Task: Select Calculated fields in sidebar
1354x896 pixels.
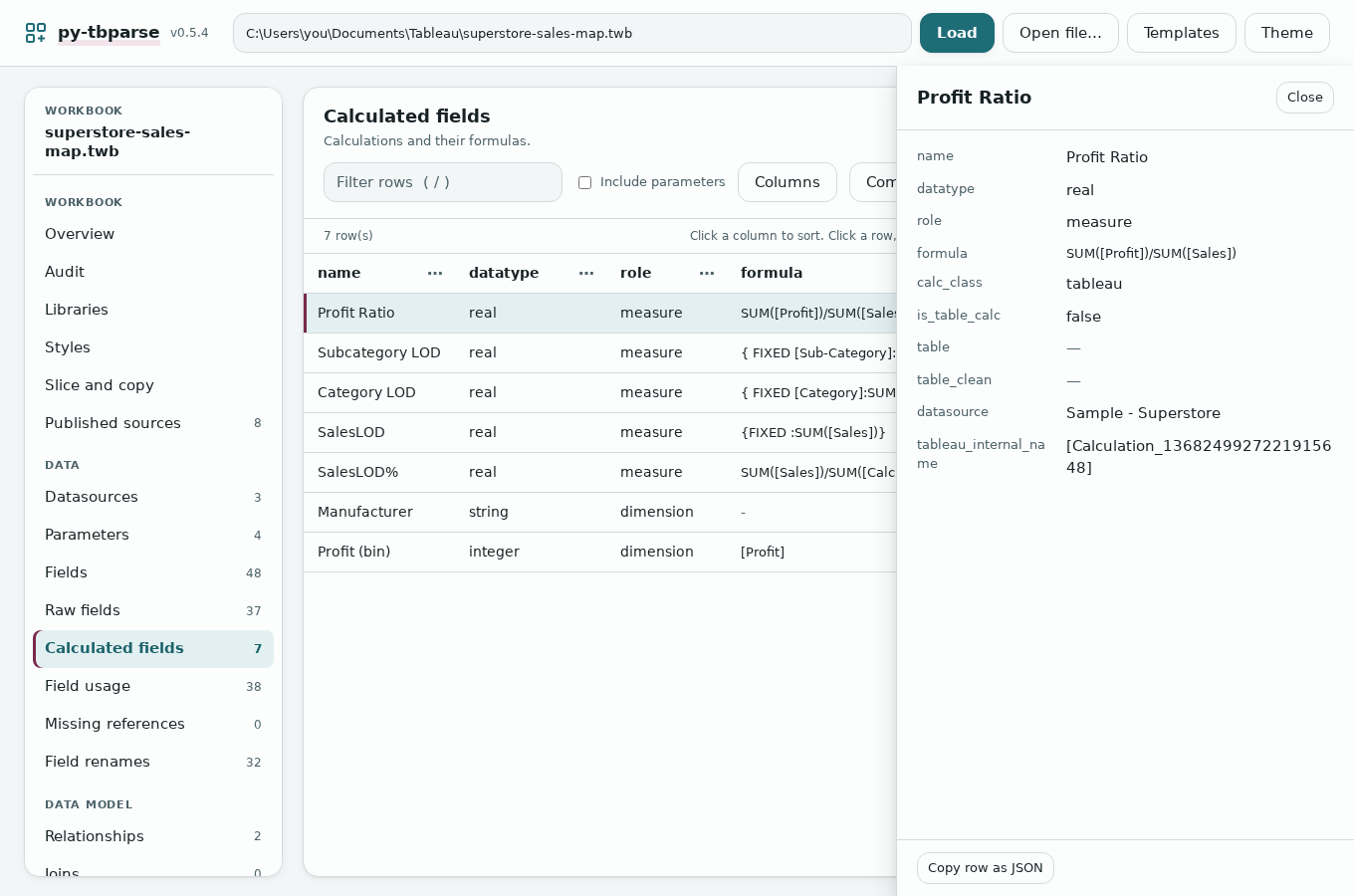Action: [153, 648]
